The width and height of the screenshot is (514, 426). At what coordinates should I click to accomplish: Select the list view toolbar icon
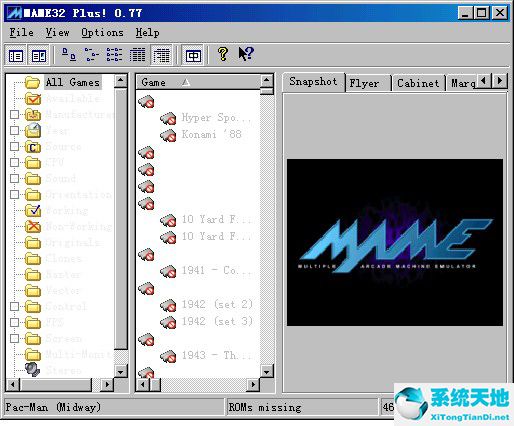point(114,55)
